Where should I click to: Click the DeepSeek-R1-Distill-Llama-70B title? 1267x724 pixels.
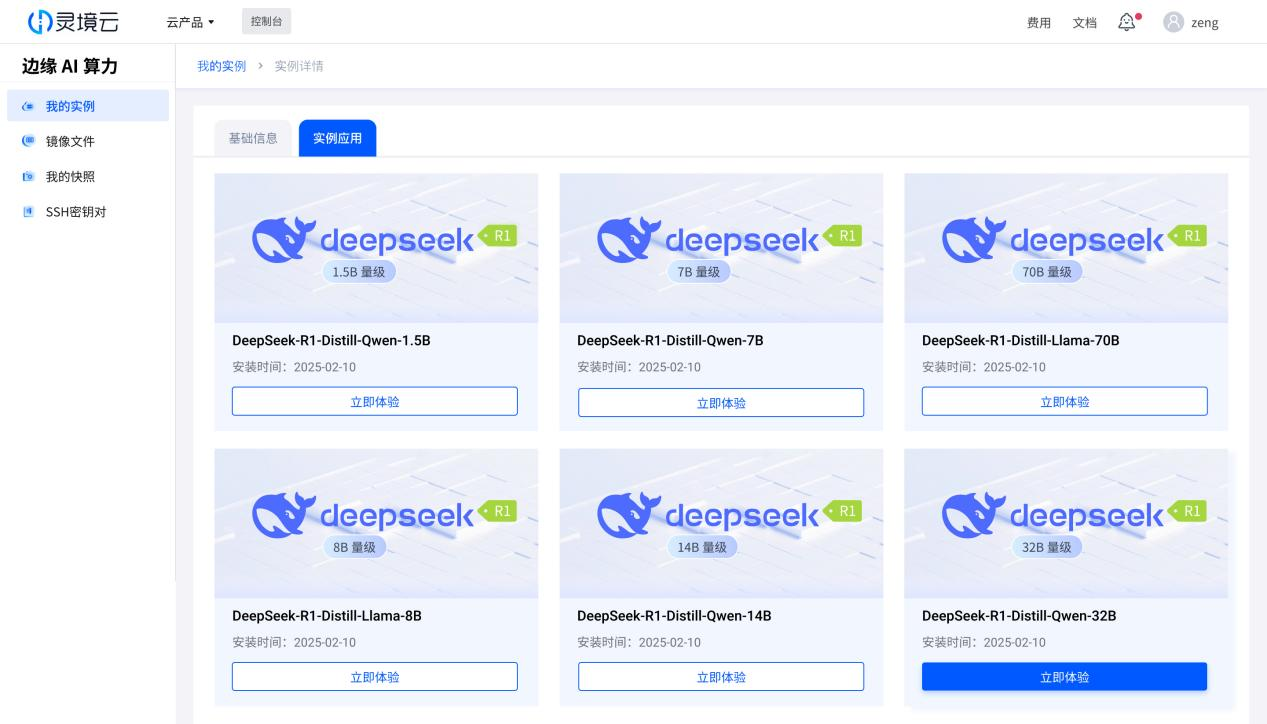1021,341
